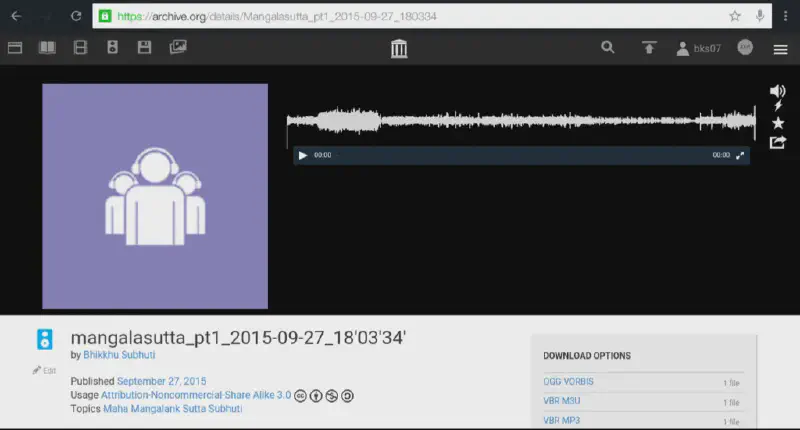Image resolution: width=800 pixels, height=430 pixels.
Task: Open the search magnifier in navbar
Action: [x=608, y=47]
